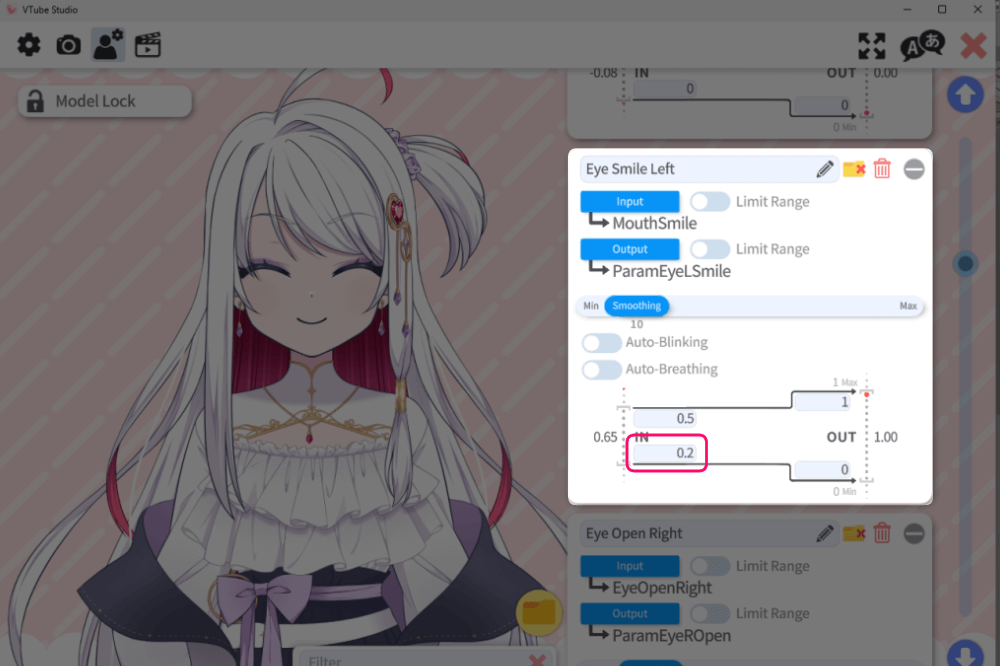Open the hotkey clapperboard icon
Screen dimensions: 1000x666
click(148, 45)
